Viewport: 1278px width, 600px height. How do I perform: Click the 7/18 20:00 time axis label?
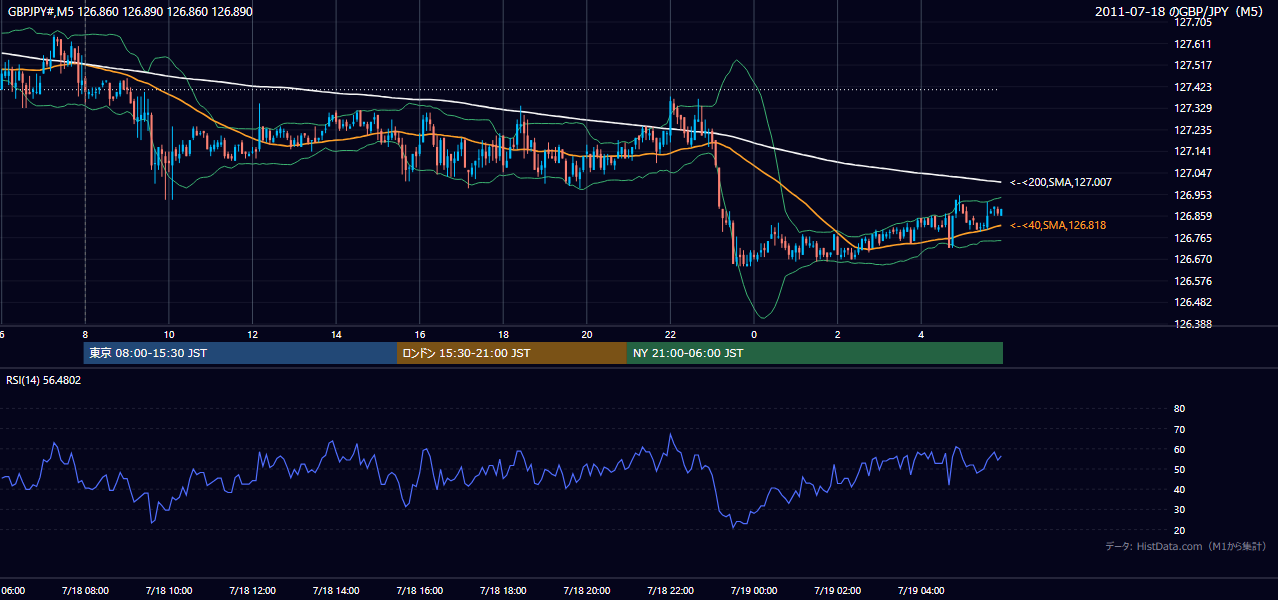[x=586, y=591]
